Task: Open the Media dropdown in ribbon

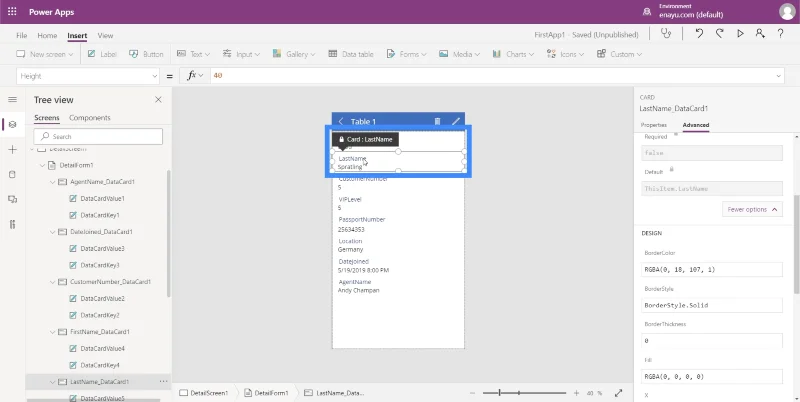Action: 459,54
